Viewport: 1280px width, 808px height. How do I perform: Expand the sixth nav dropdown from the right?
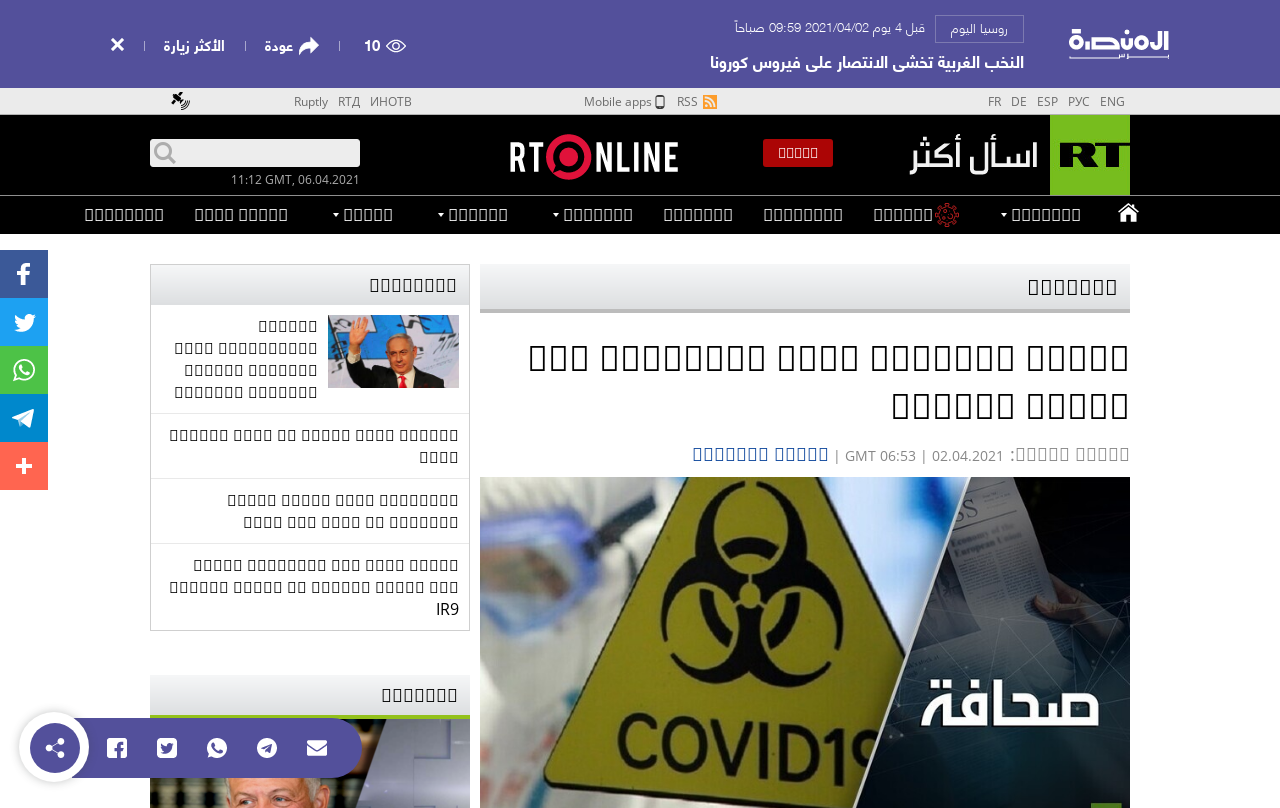(593, 215)
